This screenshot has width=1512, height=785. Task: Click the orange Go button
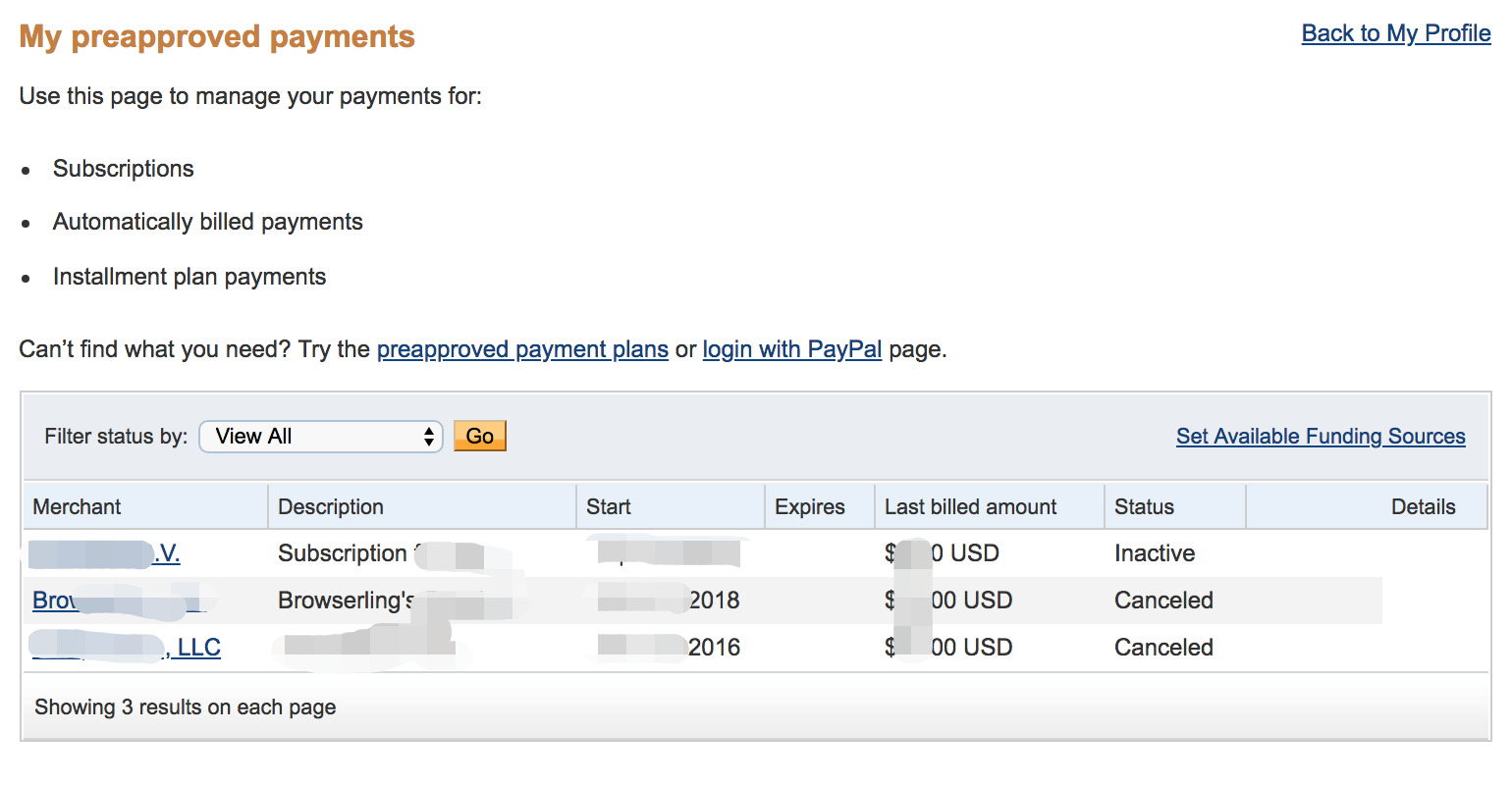480,436
